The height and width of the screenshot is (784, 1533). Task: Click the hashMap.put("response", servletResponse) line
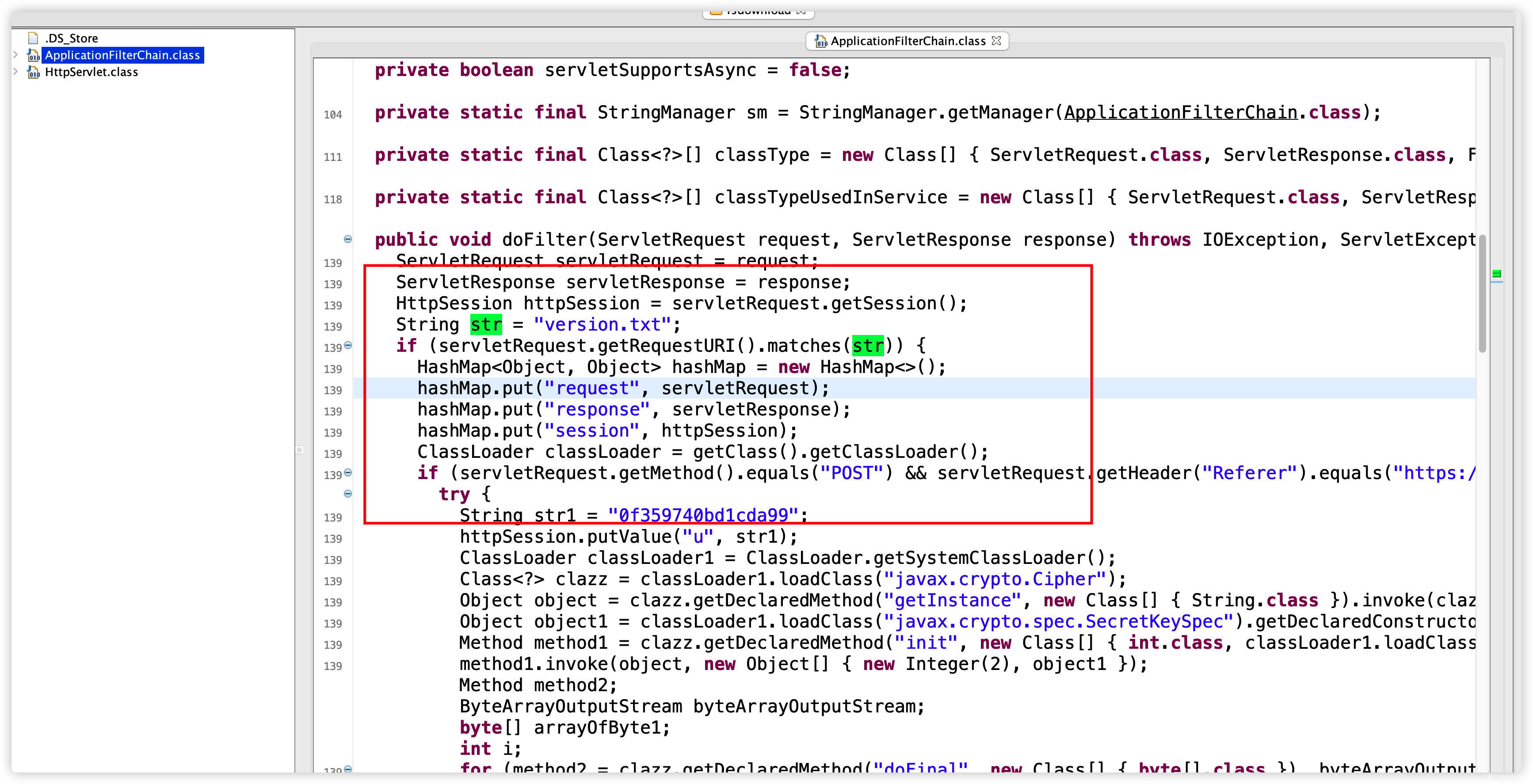click(x=633, y=409)
